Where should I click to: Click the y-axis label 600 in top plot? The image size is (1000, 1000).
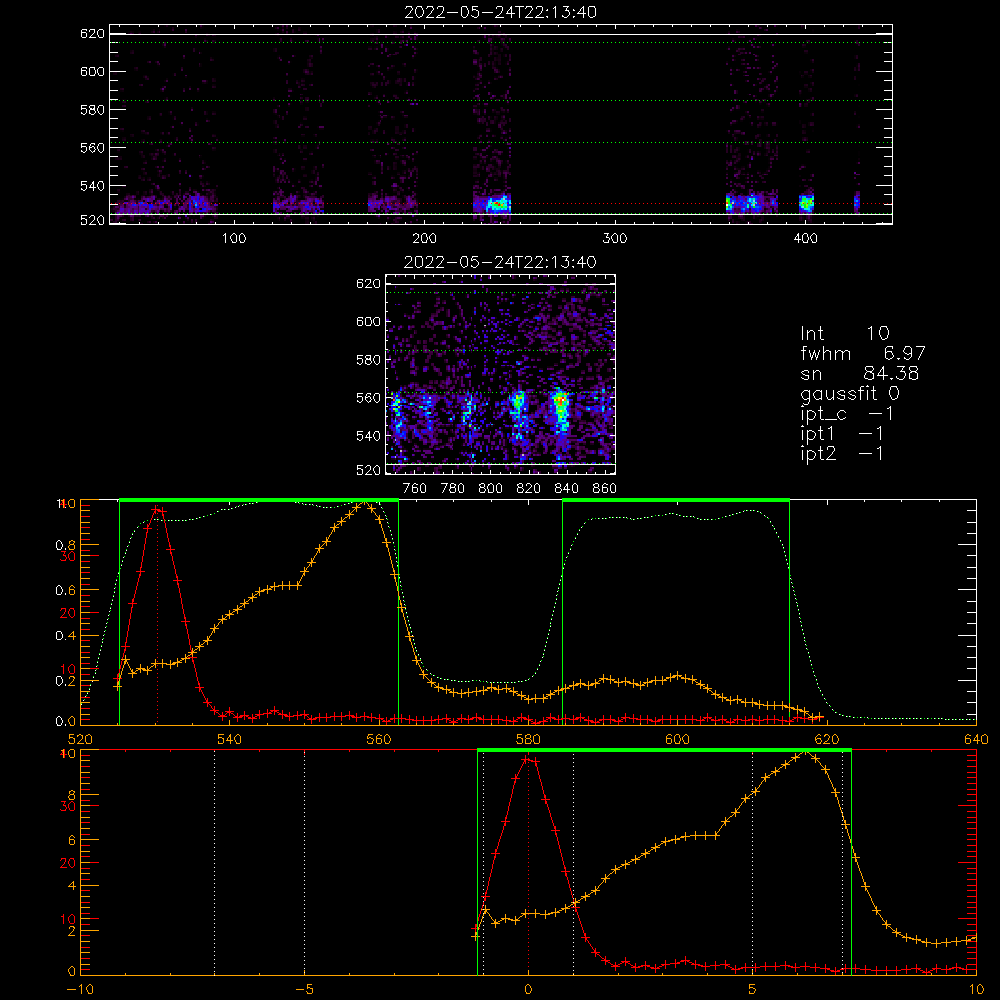[92, 71]
